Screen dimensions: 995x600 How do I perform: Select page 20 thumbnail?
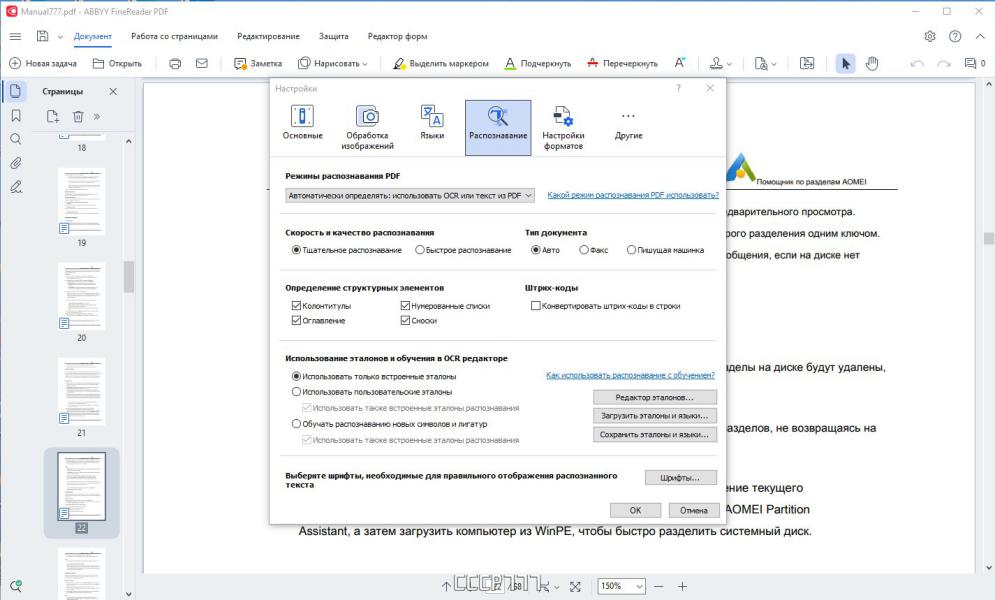pyautogui.click(x=81, y=297)
